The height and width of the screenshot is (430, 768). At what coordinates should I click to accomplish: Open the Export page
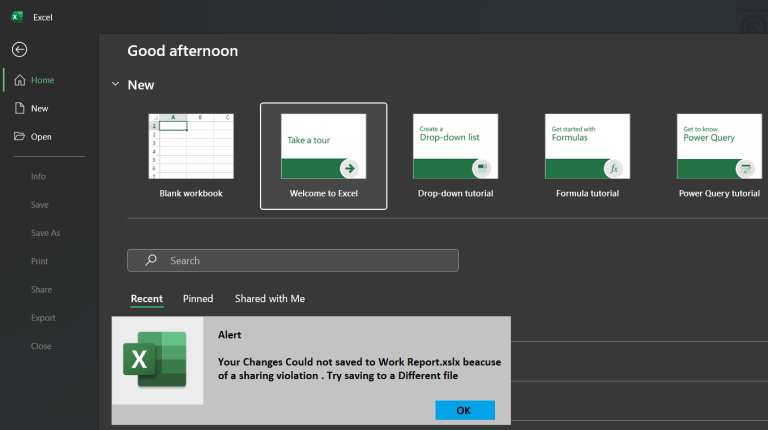[43, 318]
